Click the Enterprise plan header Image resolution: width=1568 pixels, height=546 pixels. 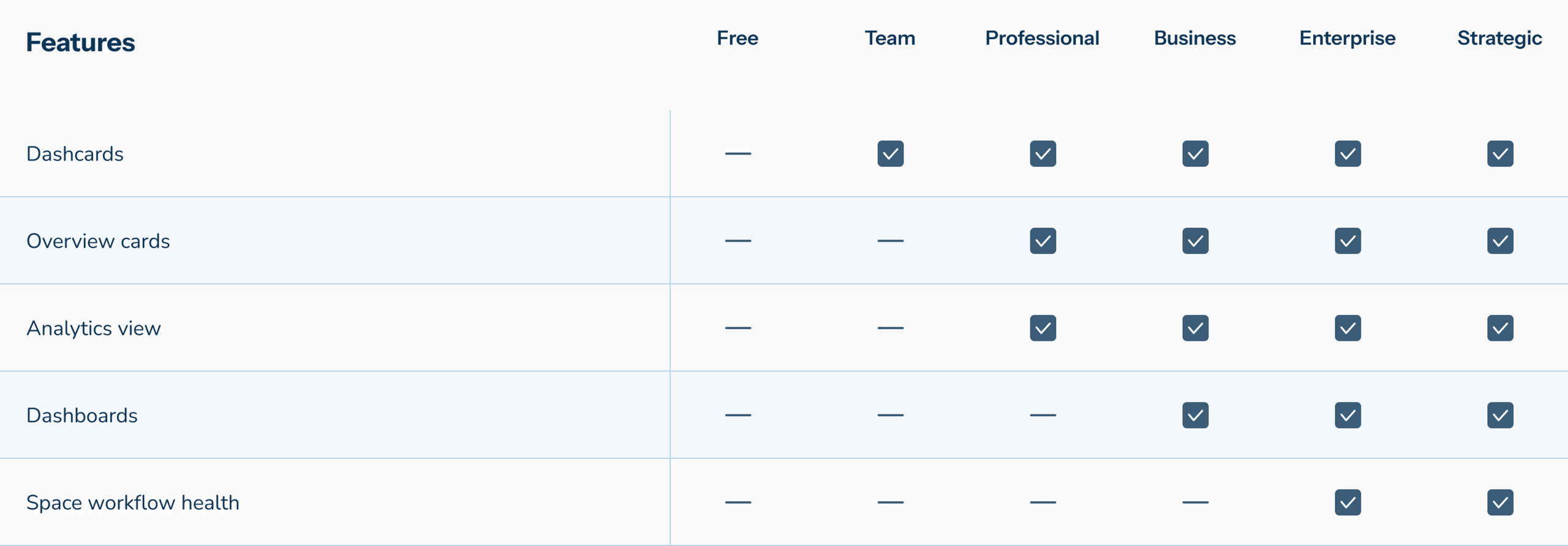(1347, 39)
